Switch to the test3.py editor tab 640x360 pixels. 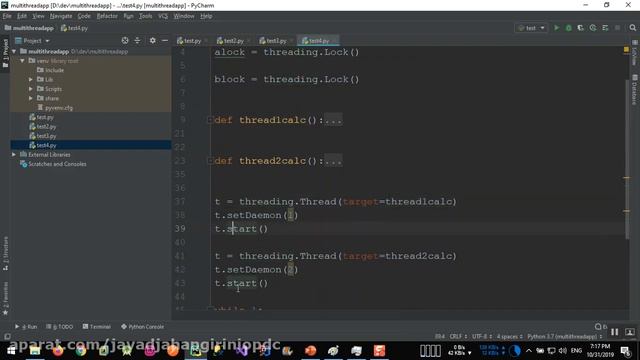click(x=276, y=41)
